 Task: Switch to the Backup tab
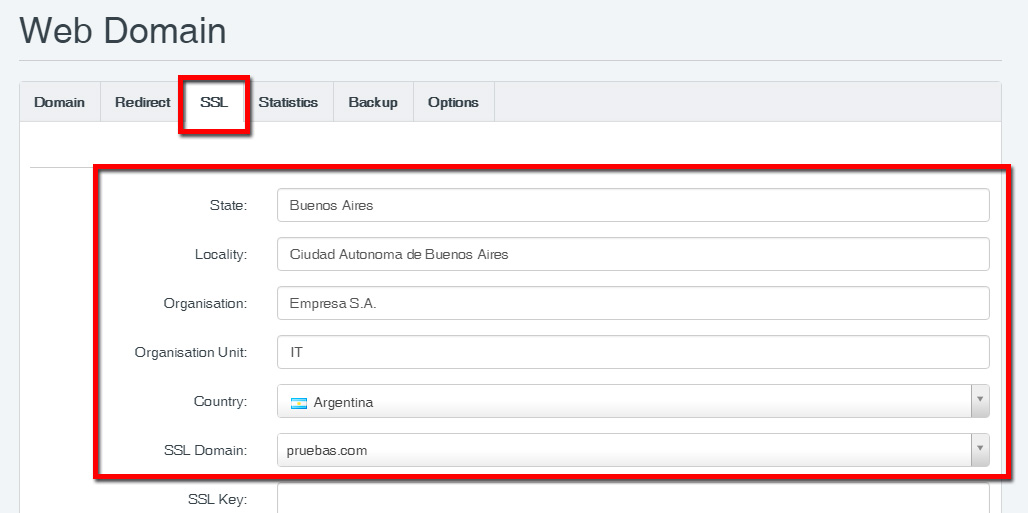click(373, 102)
